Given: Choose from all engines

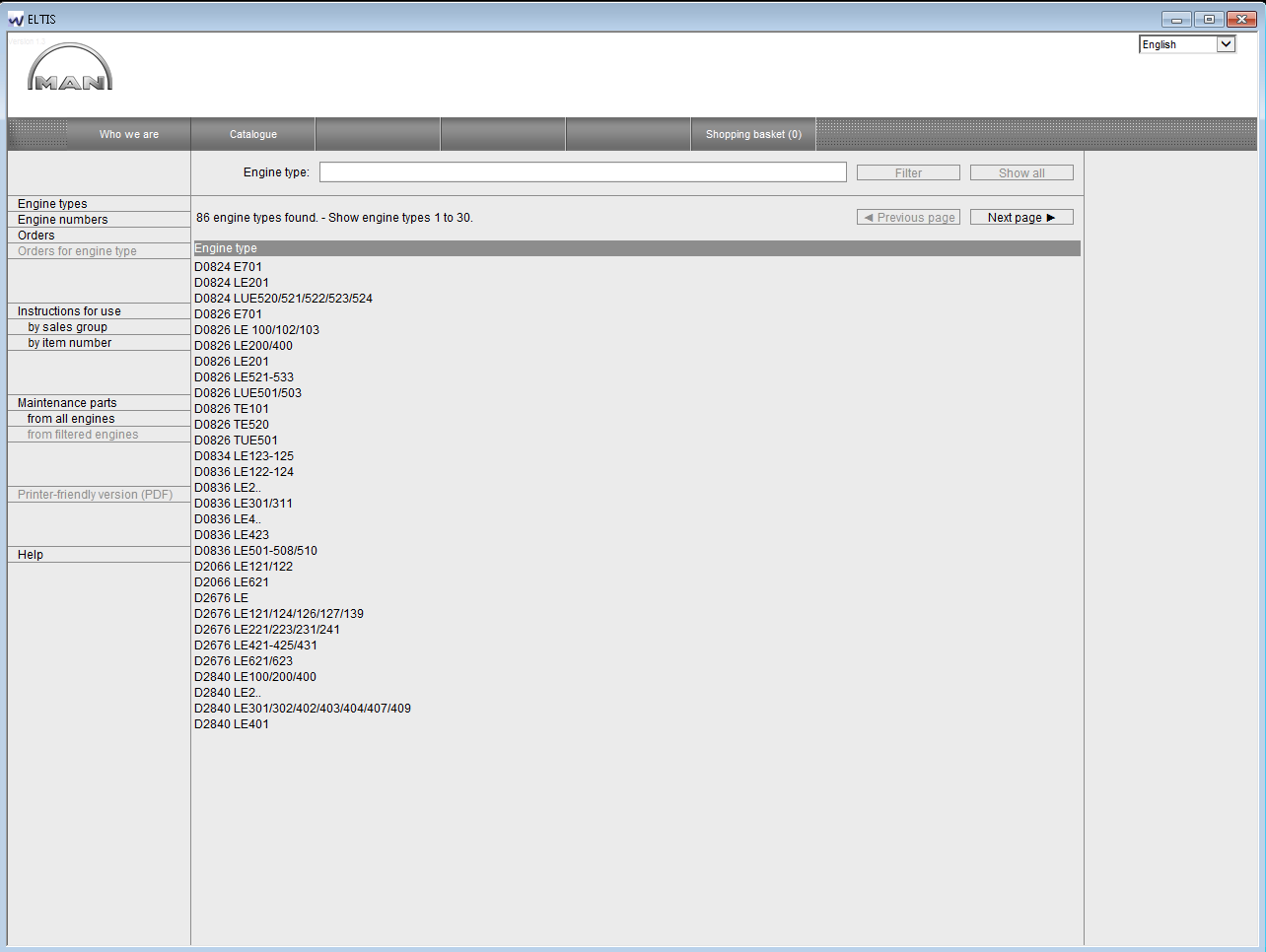Looking at the screenshot, I should tap(71, 419).
